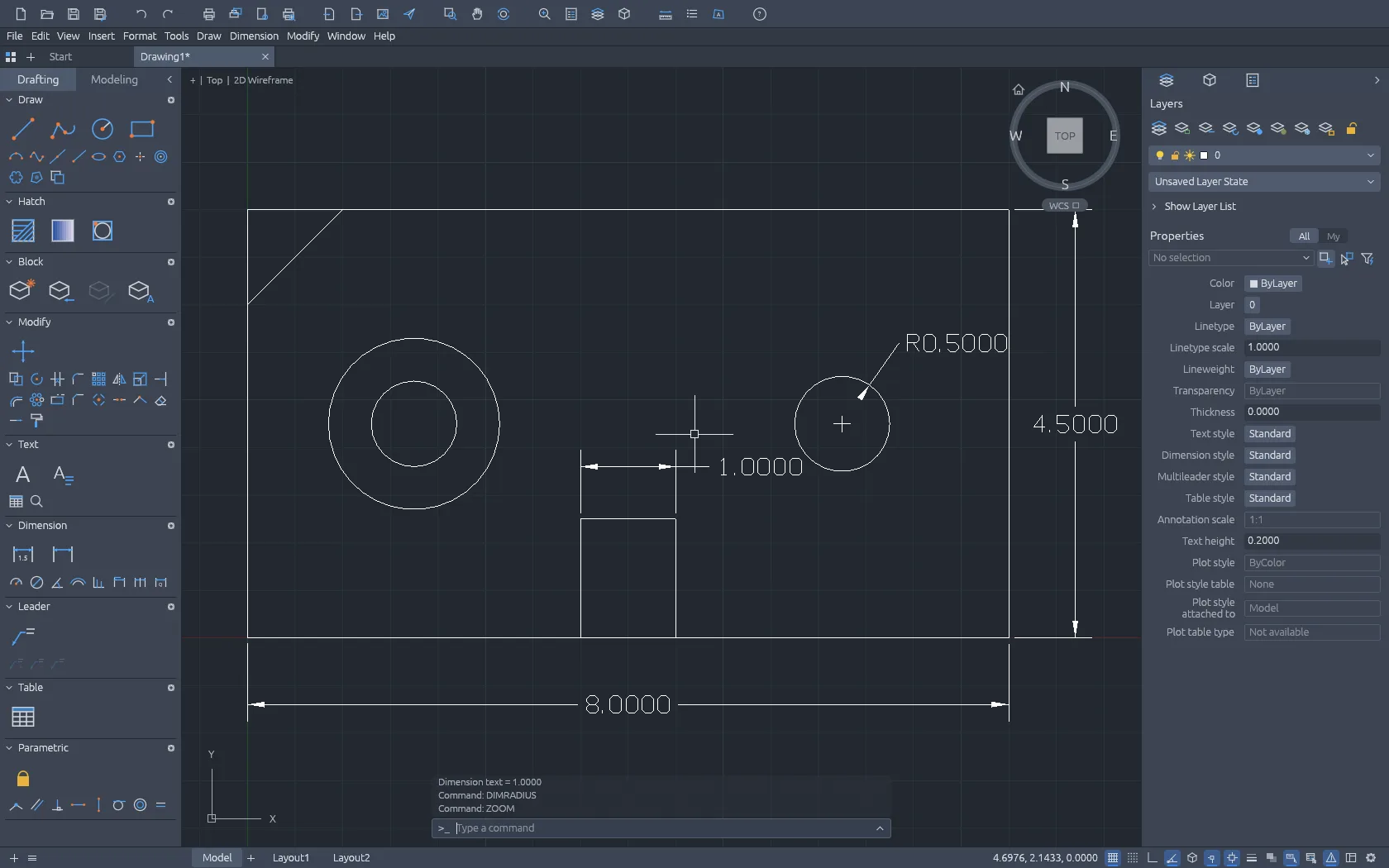The width and height of the screenshot is (1389, 868).
Task: Click the TOP face of ViewCube
Action: tap(1065, 136)
